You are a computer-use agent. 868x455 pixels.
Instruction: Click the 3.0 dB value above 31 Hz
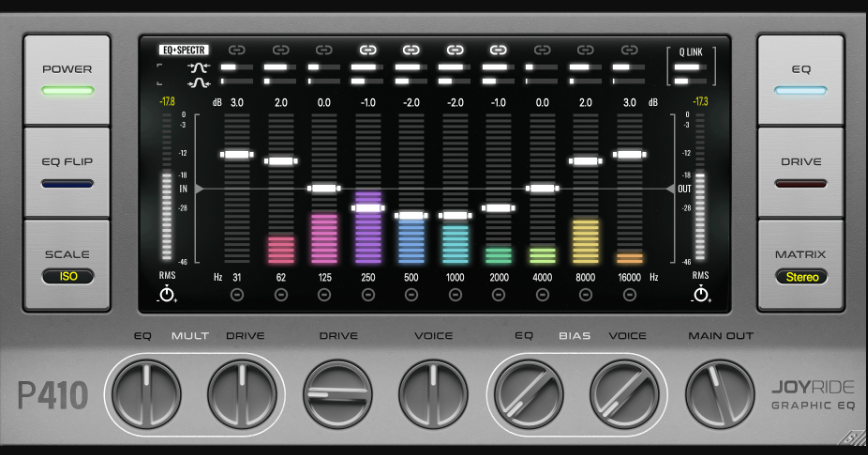tap(237, 102)
